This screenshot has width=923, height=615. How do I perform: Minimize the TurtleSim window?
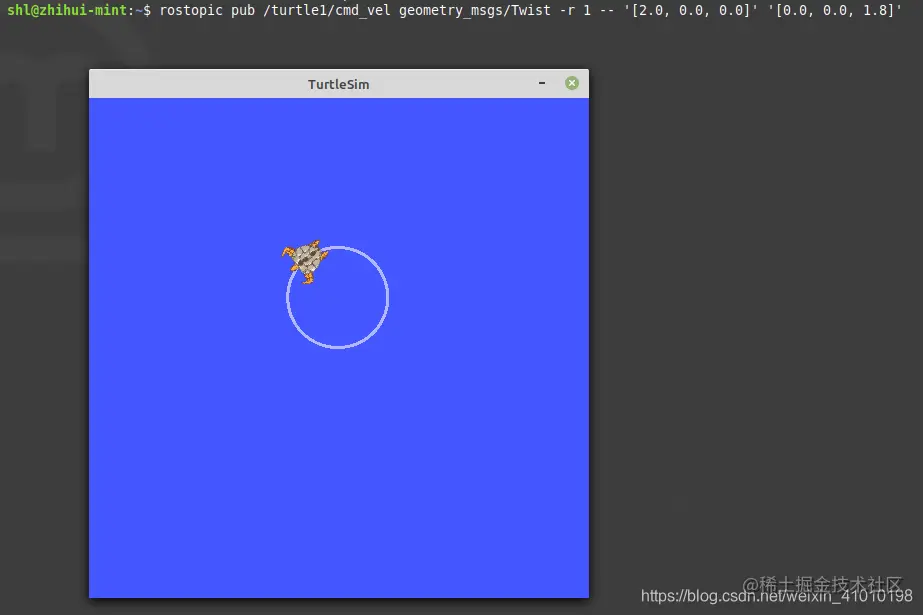tap(542, 83)
